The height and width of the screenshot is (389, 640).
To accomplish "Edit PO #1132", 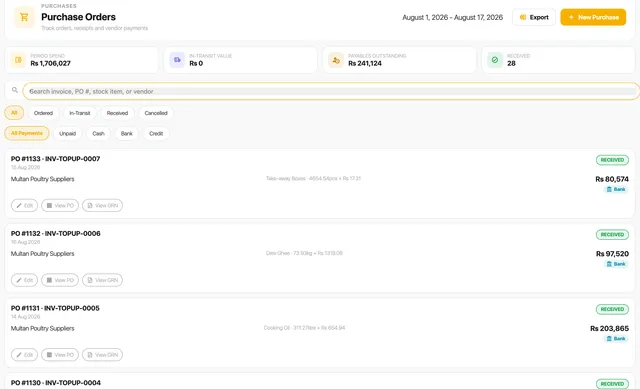I will point(24,280).
